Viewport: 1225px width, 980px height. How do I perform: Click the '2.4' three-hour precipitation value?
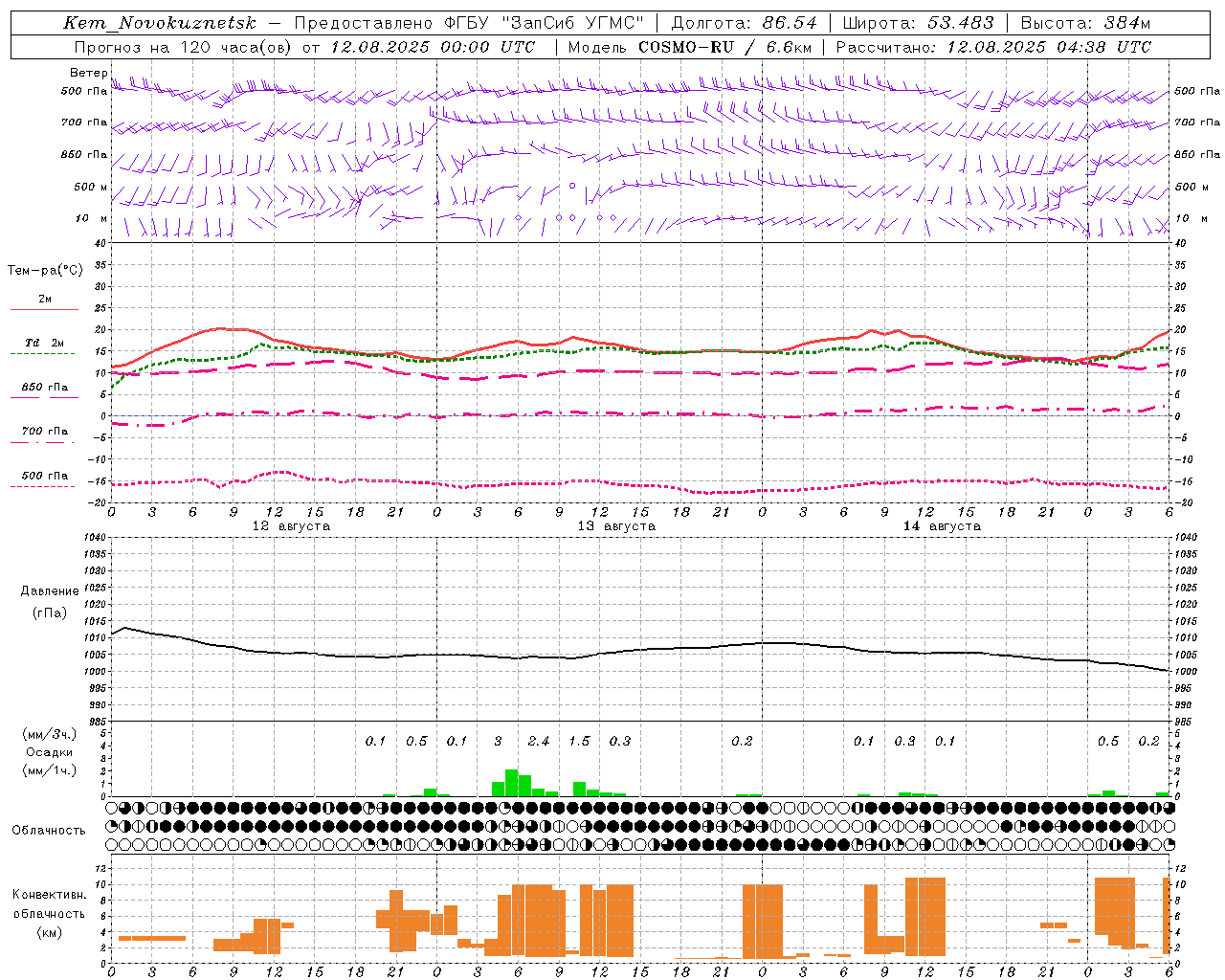point(539,741)
